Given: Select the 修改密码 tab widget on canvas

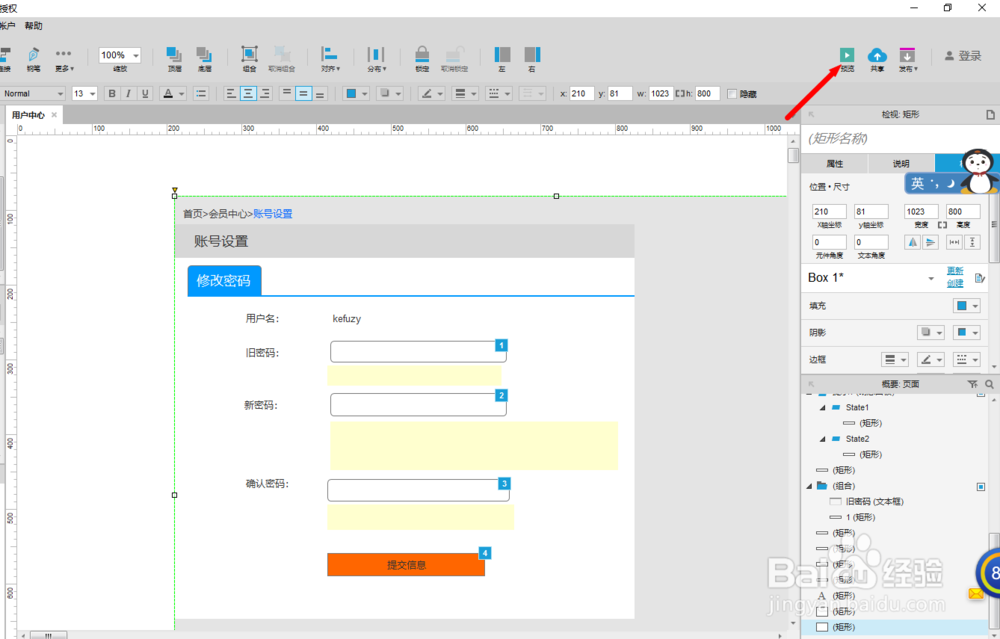Looking at the screenshot, I should (x=224, y=281).
